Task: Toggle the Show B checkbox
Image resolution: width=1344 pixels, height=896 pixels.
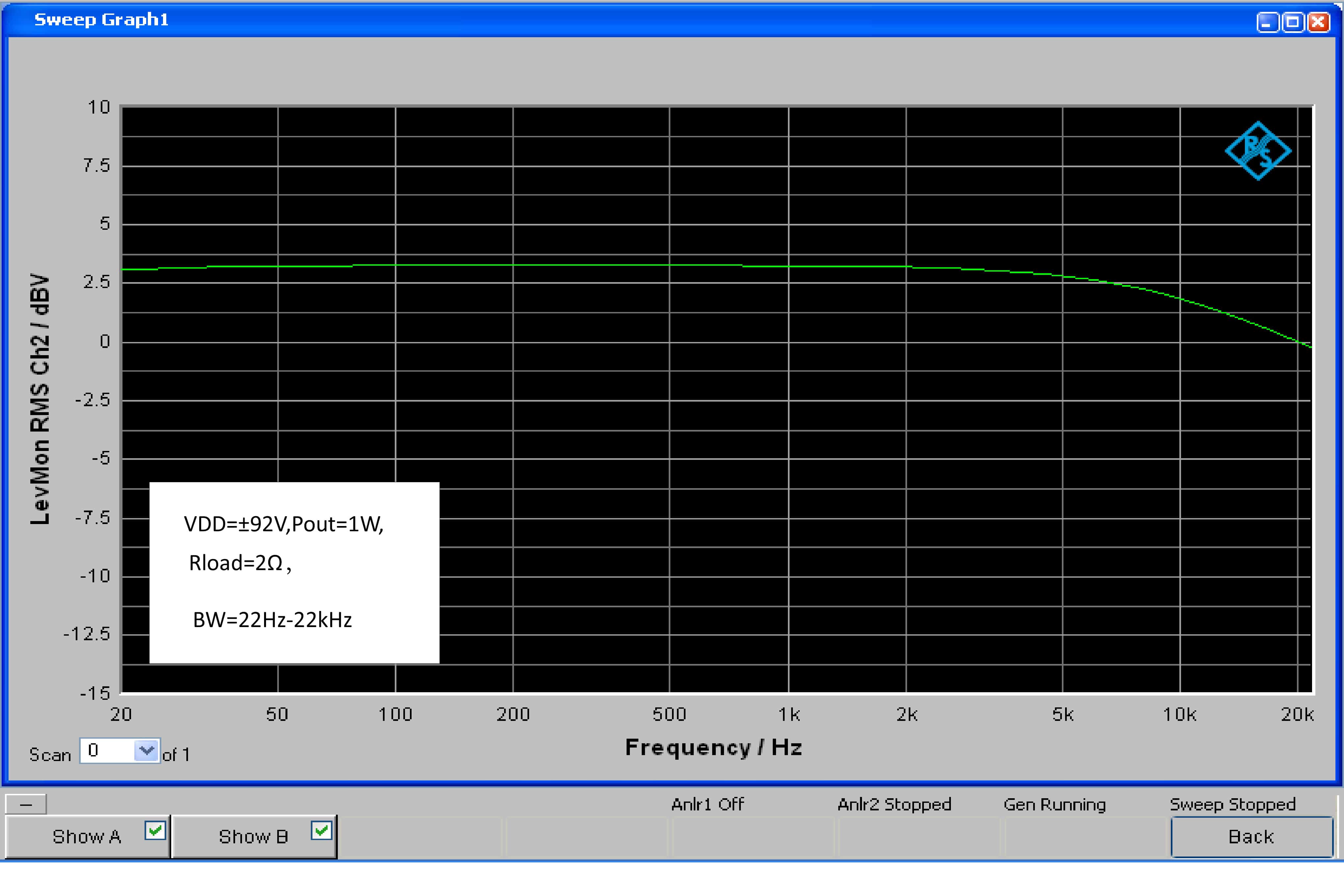Action: click(x=321, y=830)
